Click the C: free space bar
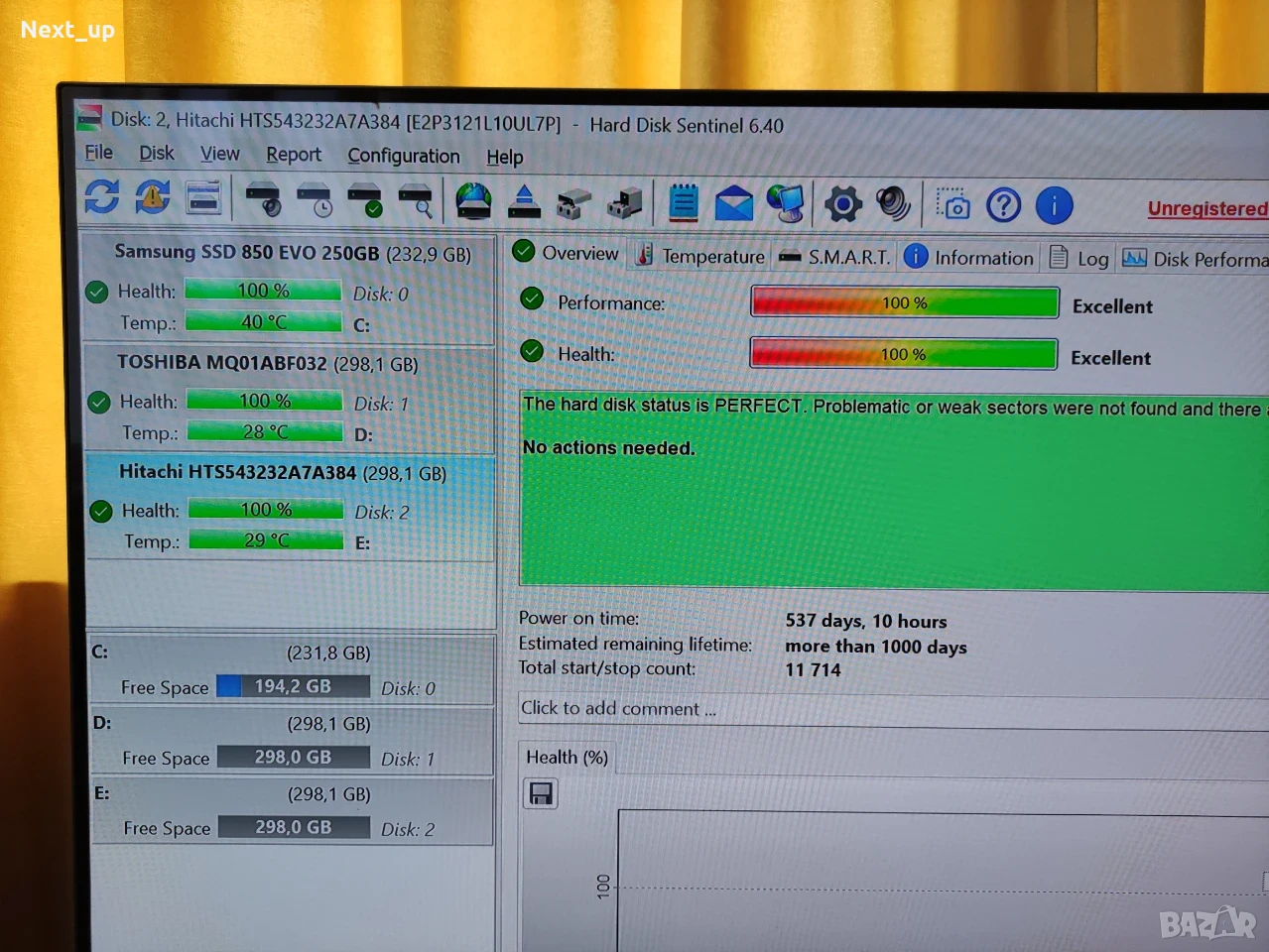This screenshot has width=1269, height=952. tap(293, 686)
